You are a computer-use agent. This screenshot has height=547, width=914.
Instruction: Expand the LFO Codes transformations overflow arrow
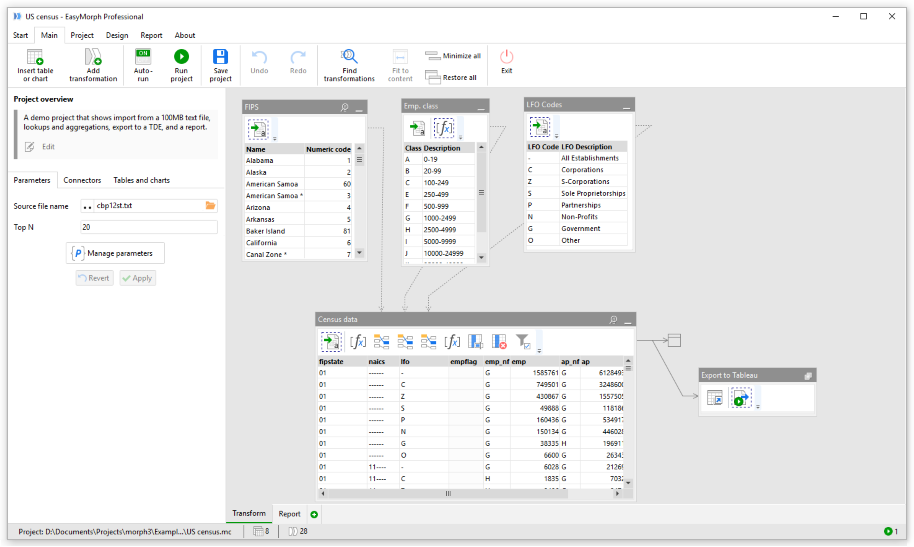[556, 136]
